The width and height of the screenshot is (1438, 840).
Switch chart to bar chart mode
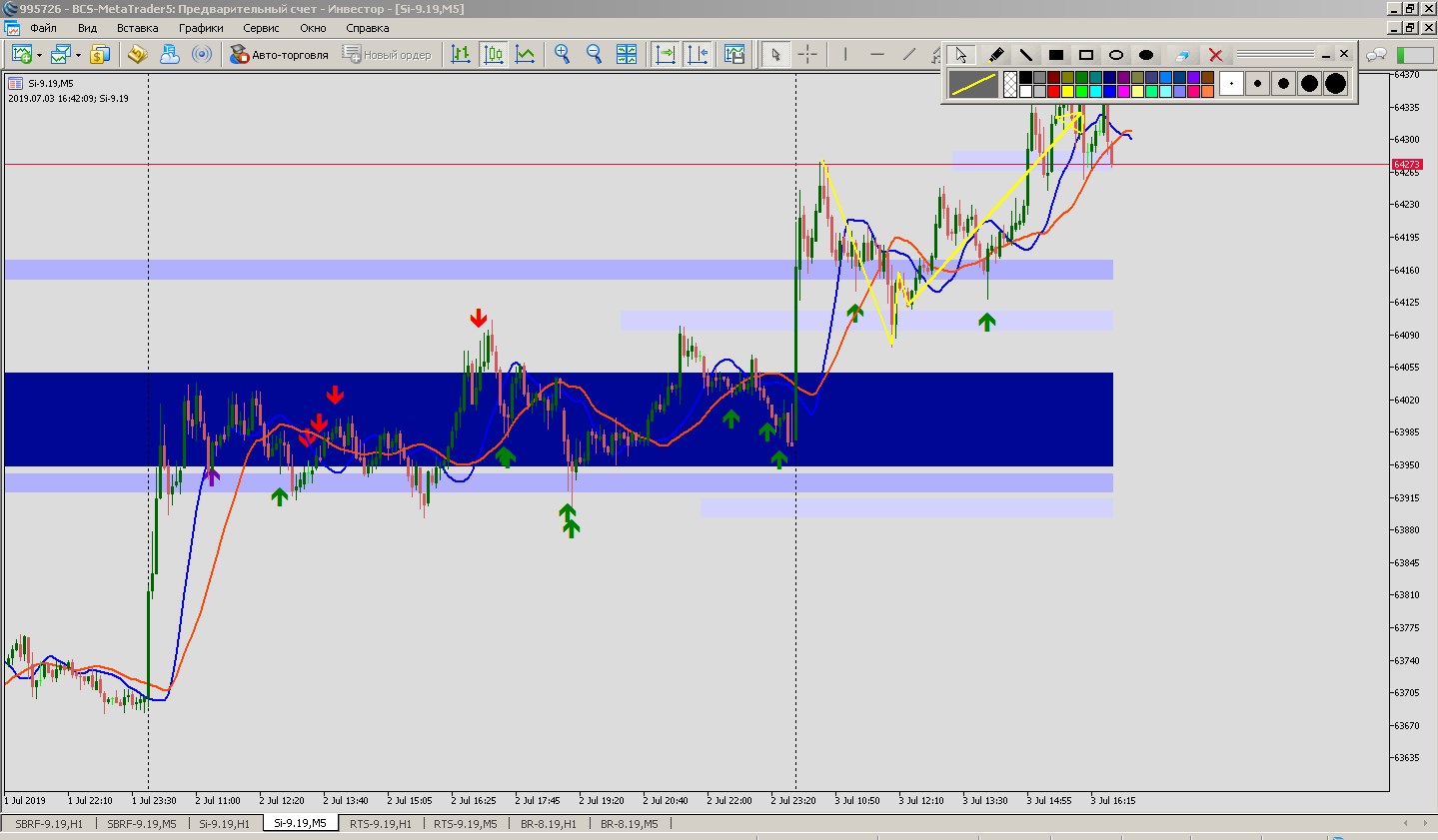[x=461, y=55]
